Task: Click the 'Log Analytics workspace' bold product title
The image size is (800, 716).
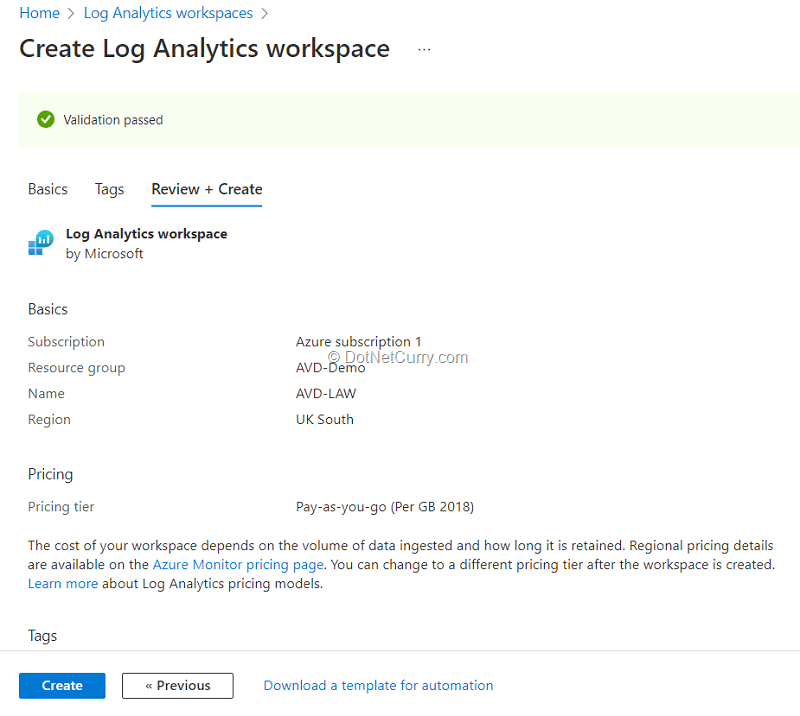Action: (146, 234)
